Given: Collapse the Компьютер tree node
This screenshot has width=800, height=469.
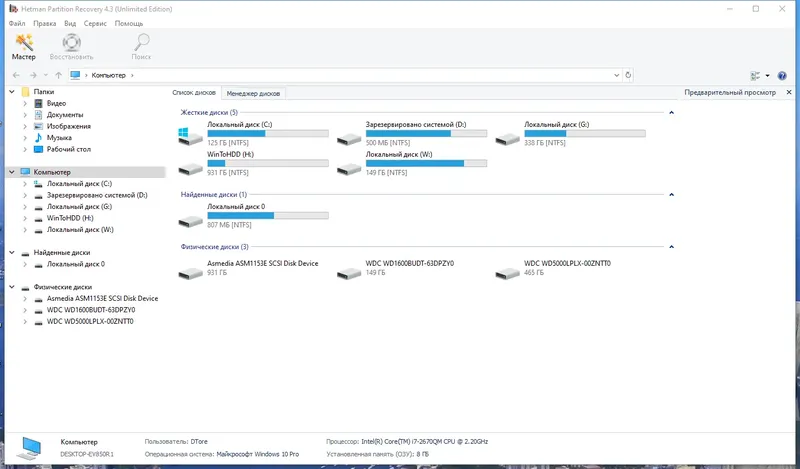Looking at the screenshot, I should [11, 172].
